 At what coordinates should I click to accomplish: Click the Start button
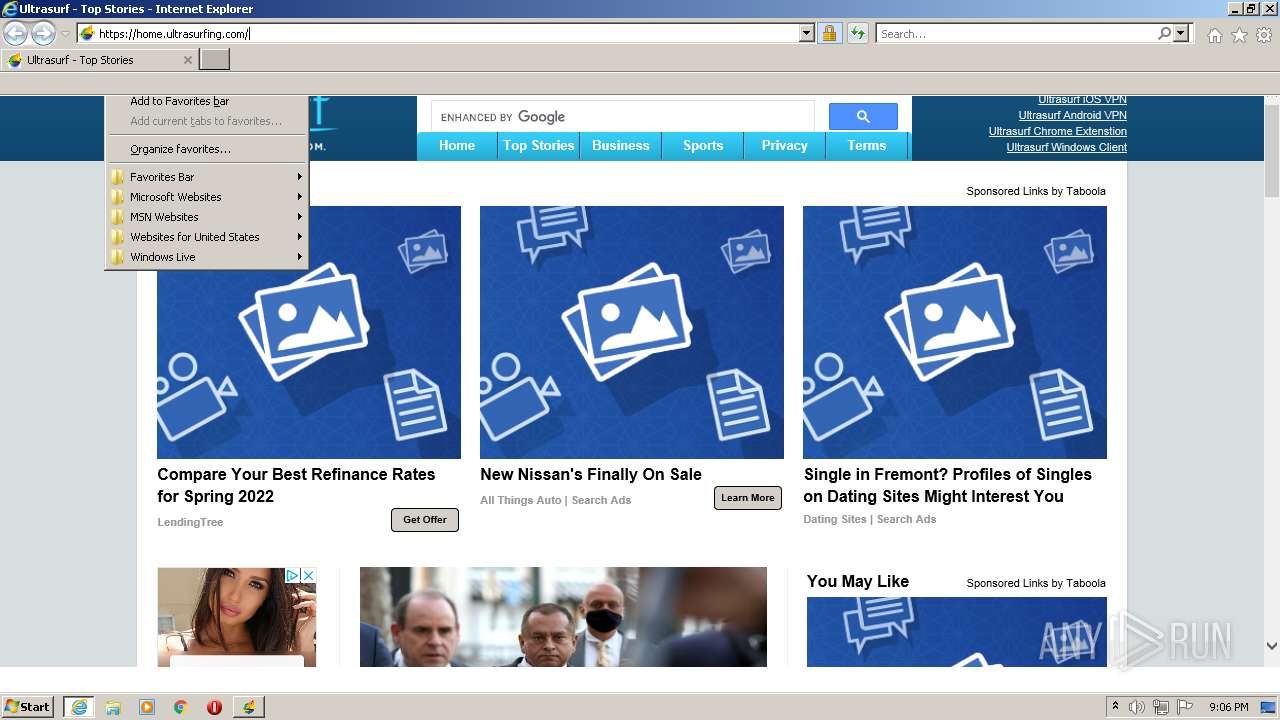[28, 707]
